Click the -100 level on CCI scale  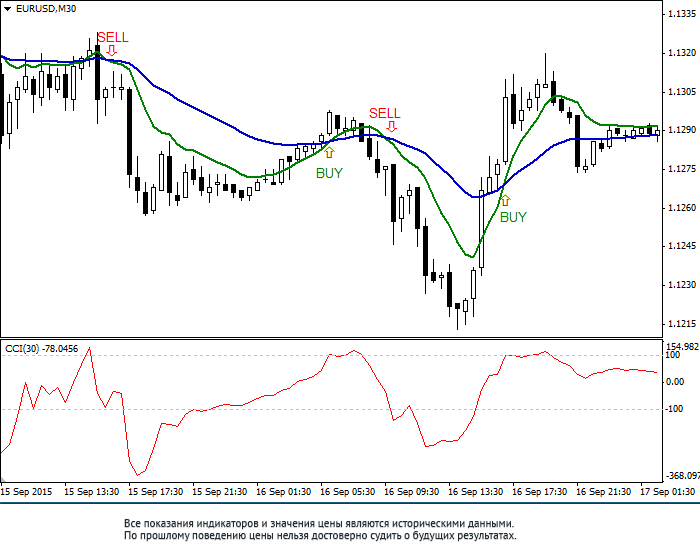click(x=674, y=409)
